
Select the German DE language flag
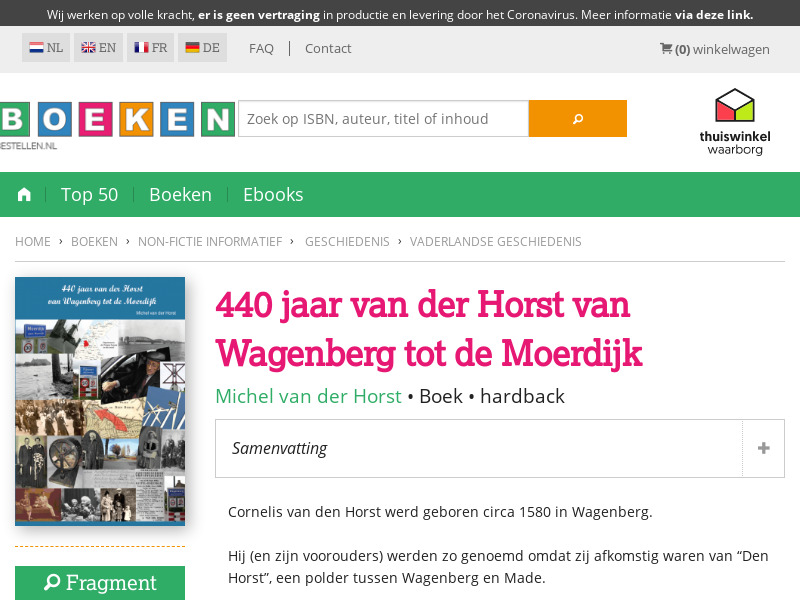pos(202,47)
